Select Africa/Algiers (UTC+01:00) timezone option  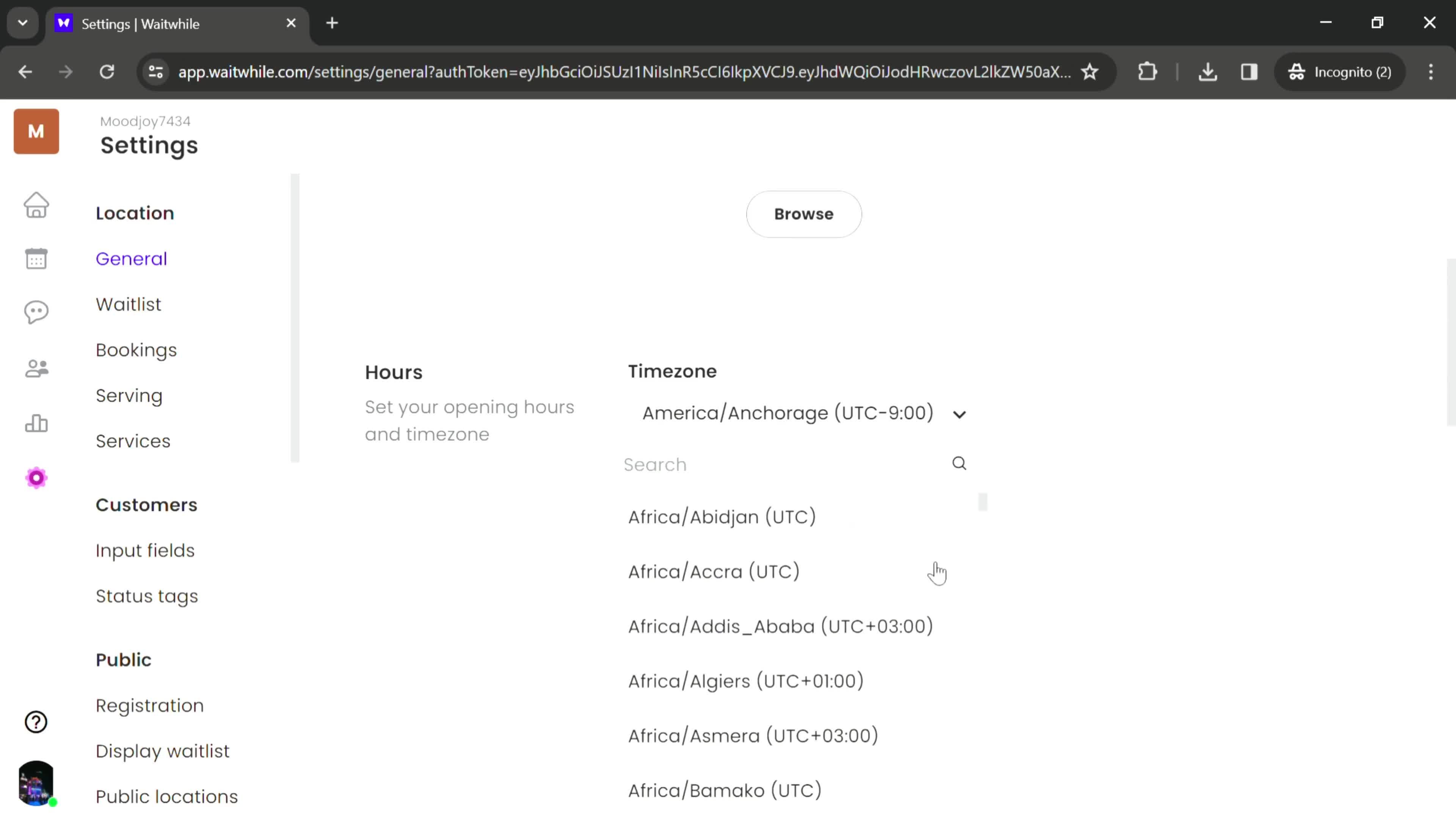(746, 681)
